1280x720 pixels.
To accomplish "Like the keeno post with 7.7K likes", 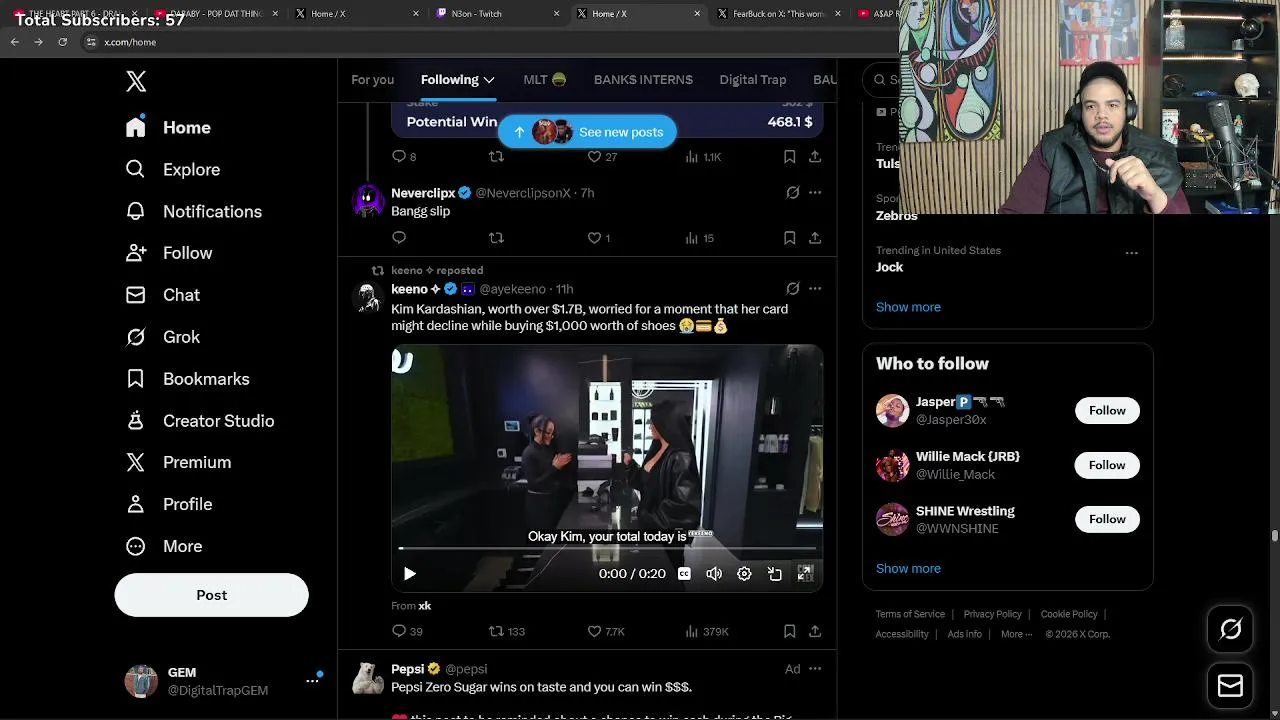I will click(605, 632).
